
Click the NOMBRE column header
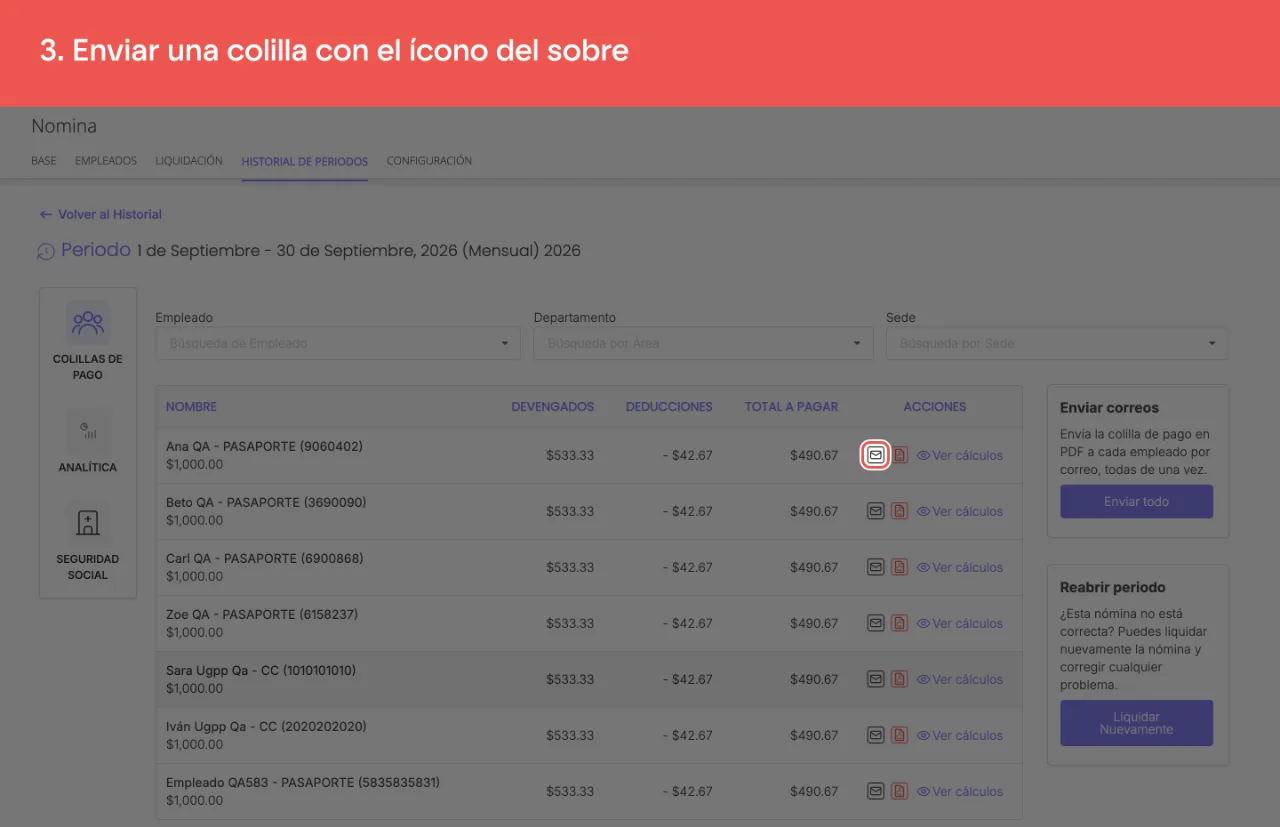[x=191, y=407]
